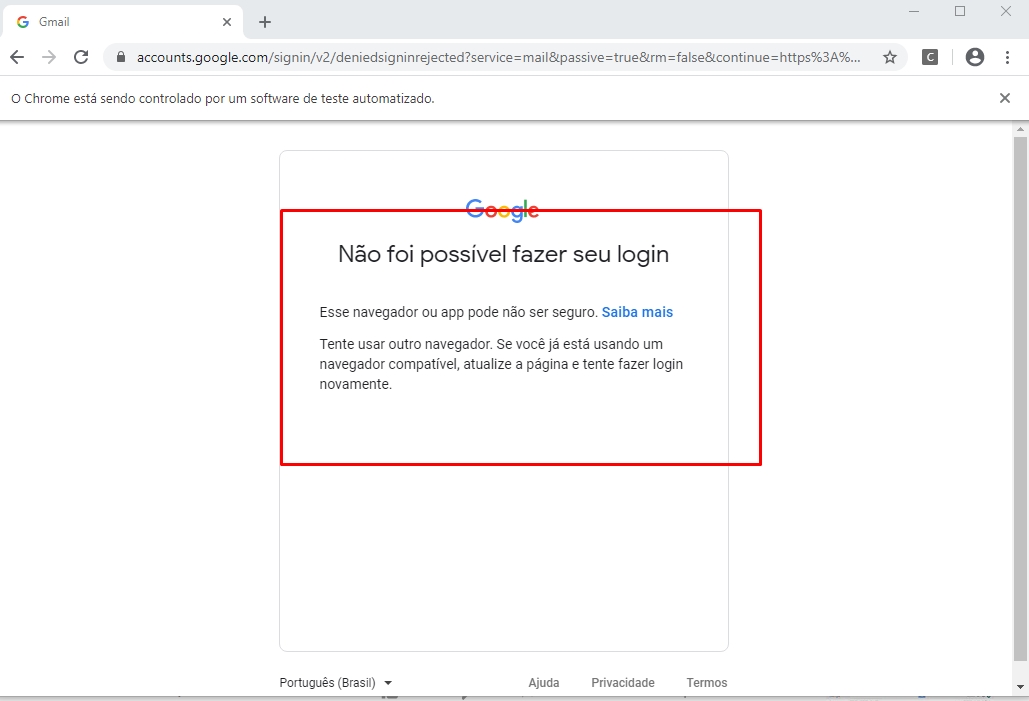Image resolution: width=1029 pixels, height=701 pixels.
Task: Click the scrollbar up arrow
Action: (x=1020, y=129)
